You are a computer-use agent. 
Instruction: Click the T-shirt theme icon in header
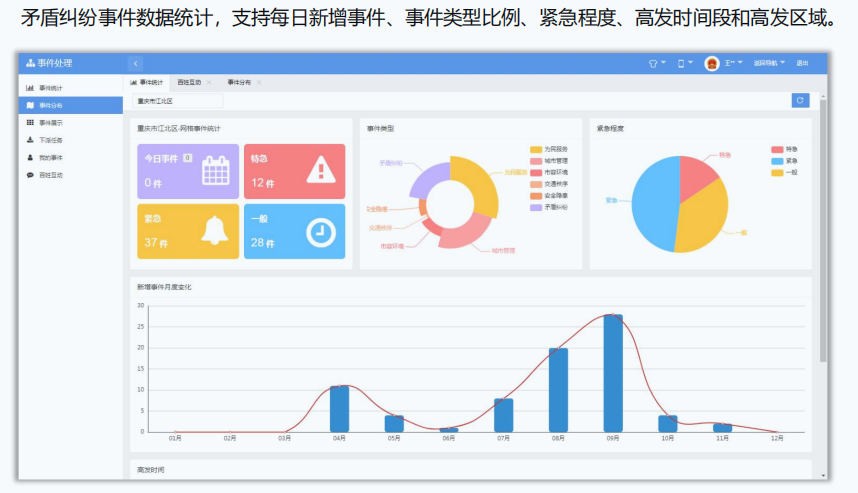click(653, 63)
